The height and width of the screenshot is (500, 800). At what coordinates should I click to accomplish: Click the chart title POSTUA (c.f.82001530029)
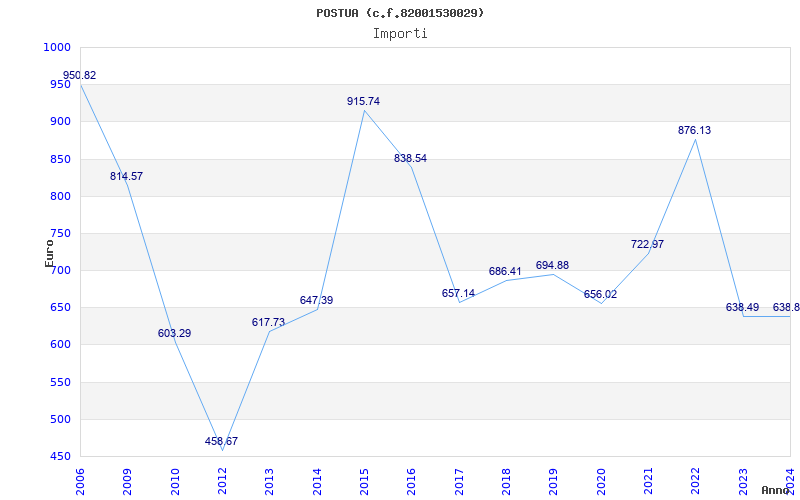400,13
